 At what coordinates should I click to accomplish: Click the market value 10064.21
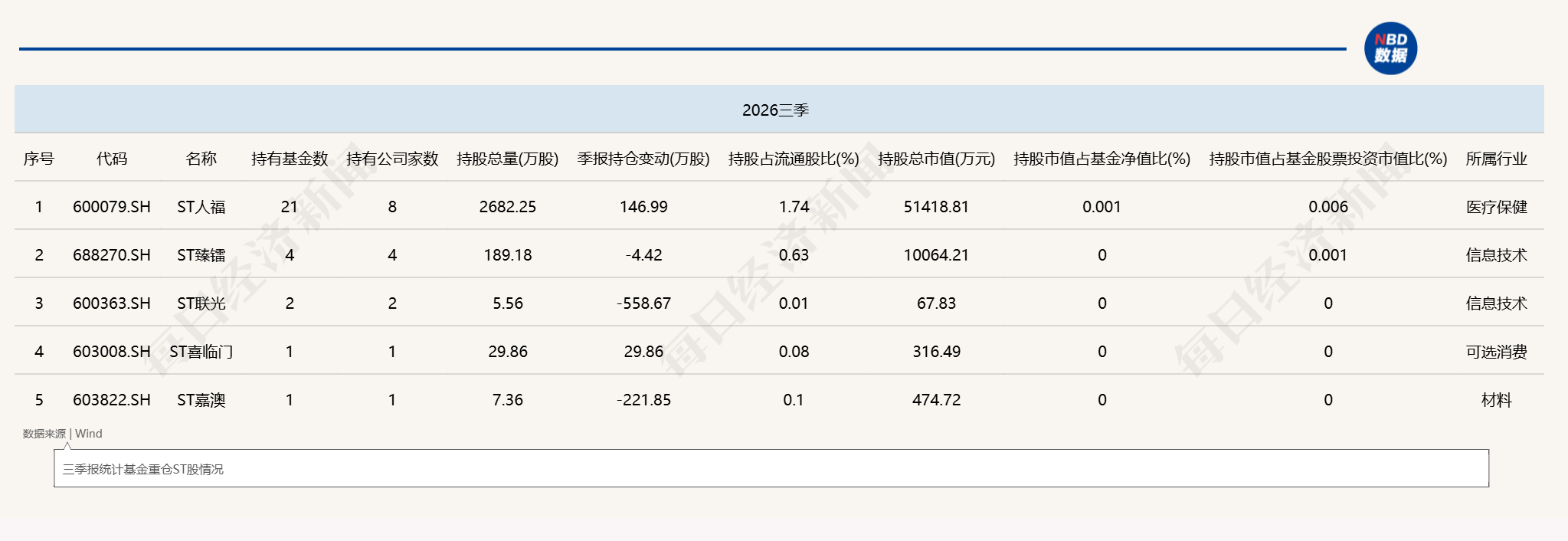[936, 255]
